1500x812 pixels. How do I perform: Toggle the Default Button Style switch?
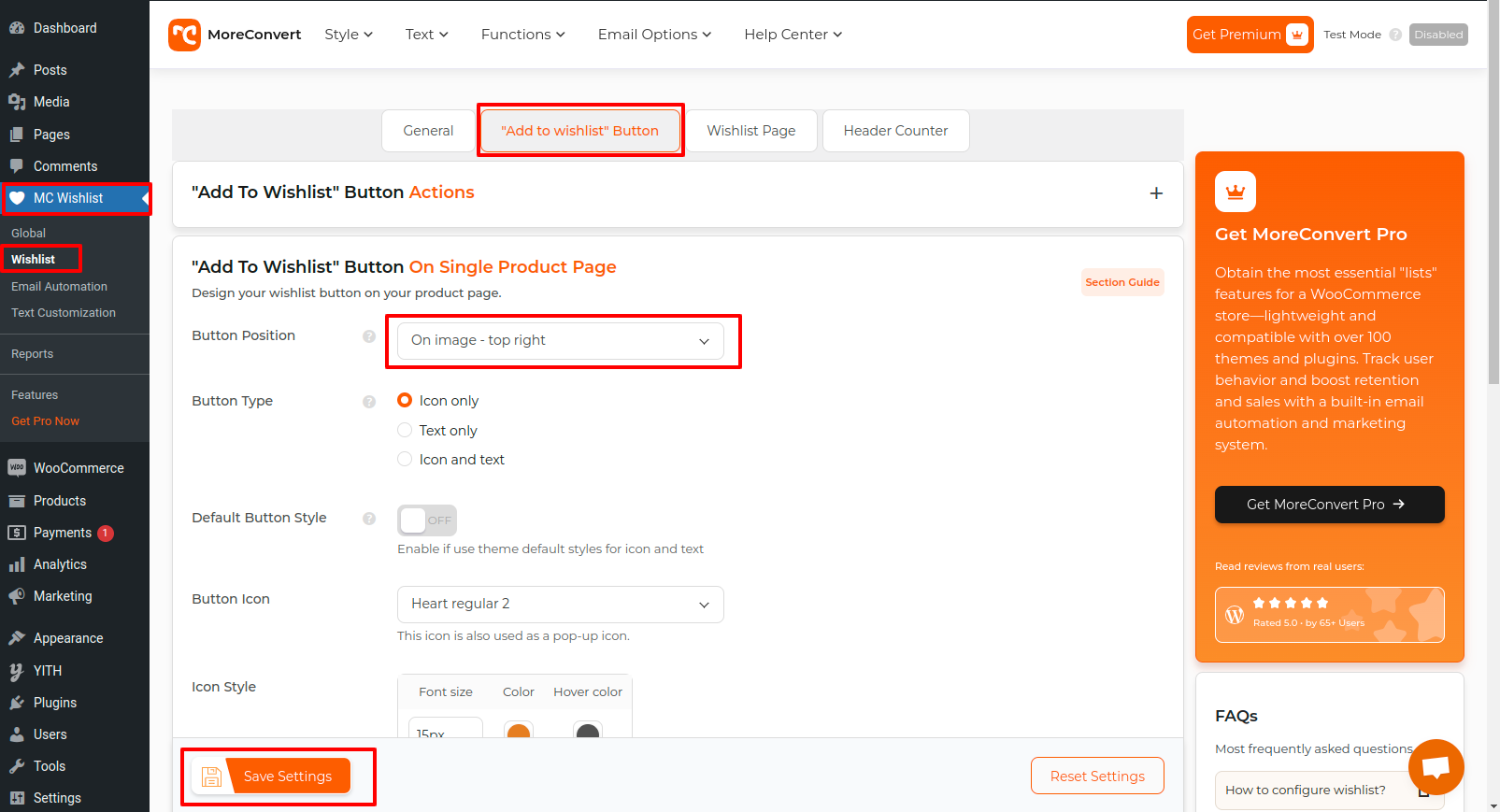tap(427, 520)
